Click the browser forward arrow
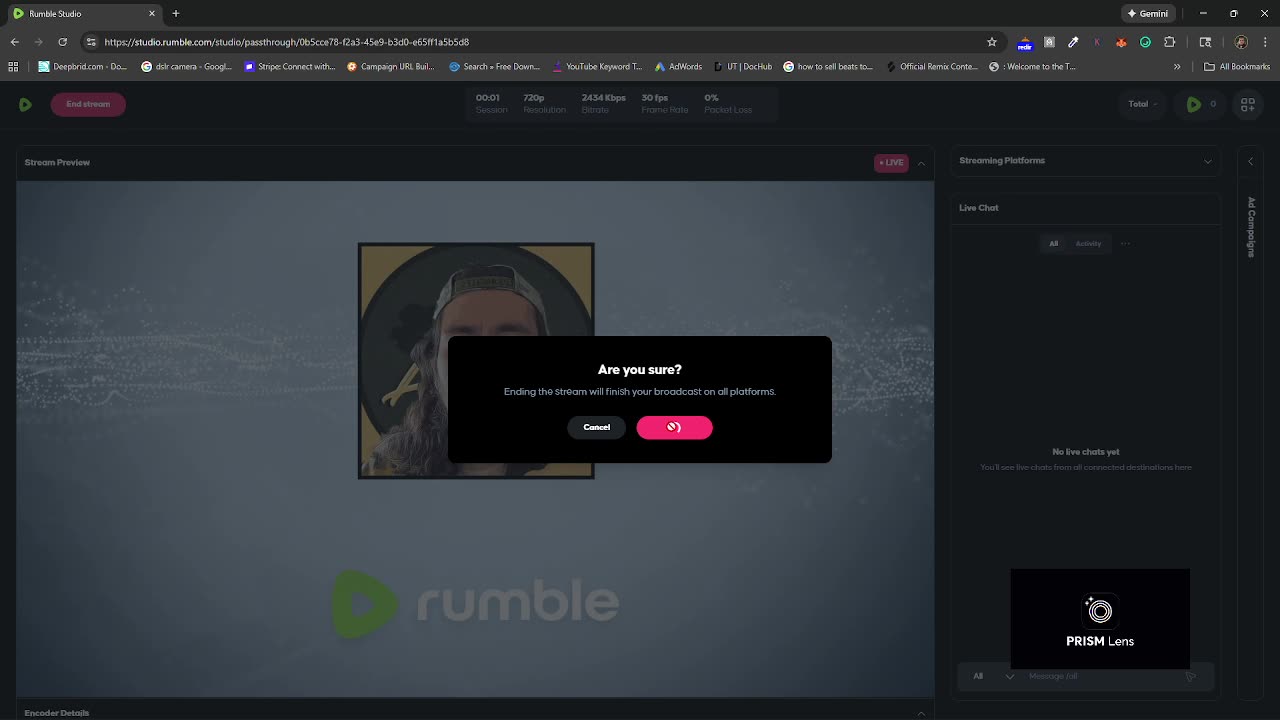1280x720 pixels. [x=38, y=42]
